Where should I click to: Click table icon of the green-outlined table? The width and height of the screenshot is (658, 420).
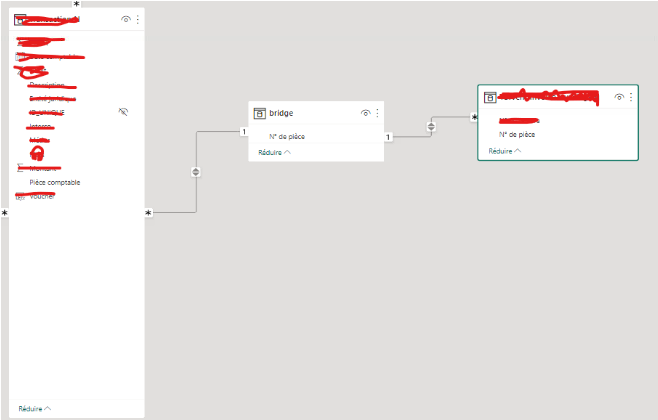coord(490,98)
